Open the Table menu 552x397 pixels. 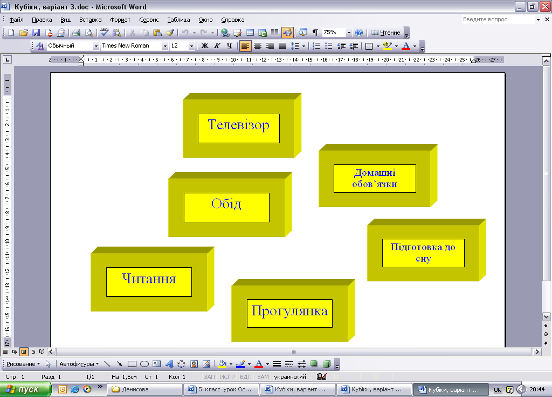pos(179,20)
